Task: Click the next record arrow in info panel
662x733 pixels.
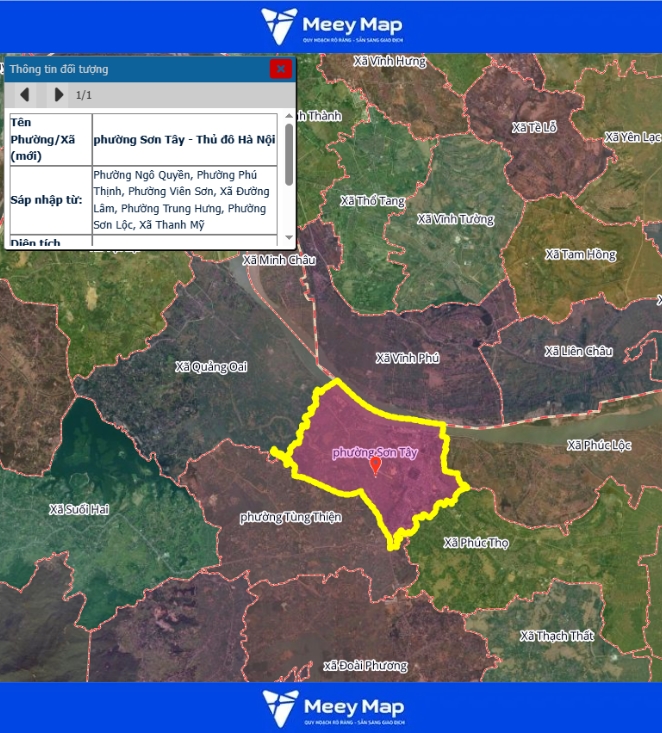Action: pos(58,95)
